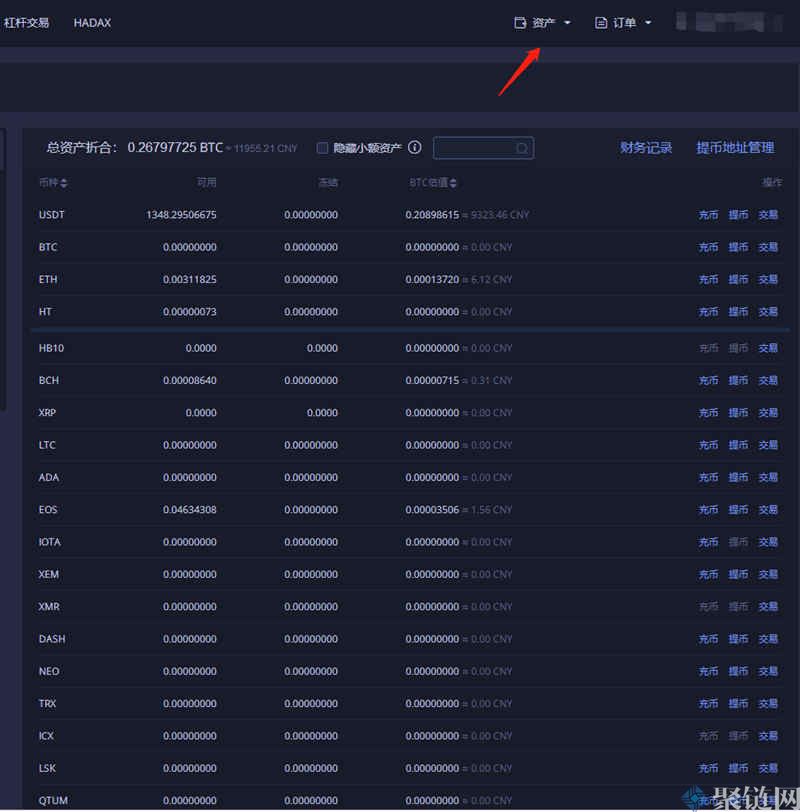Select the USDT currency label

pyautogui.click(x=52, y=215)
